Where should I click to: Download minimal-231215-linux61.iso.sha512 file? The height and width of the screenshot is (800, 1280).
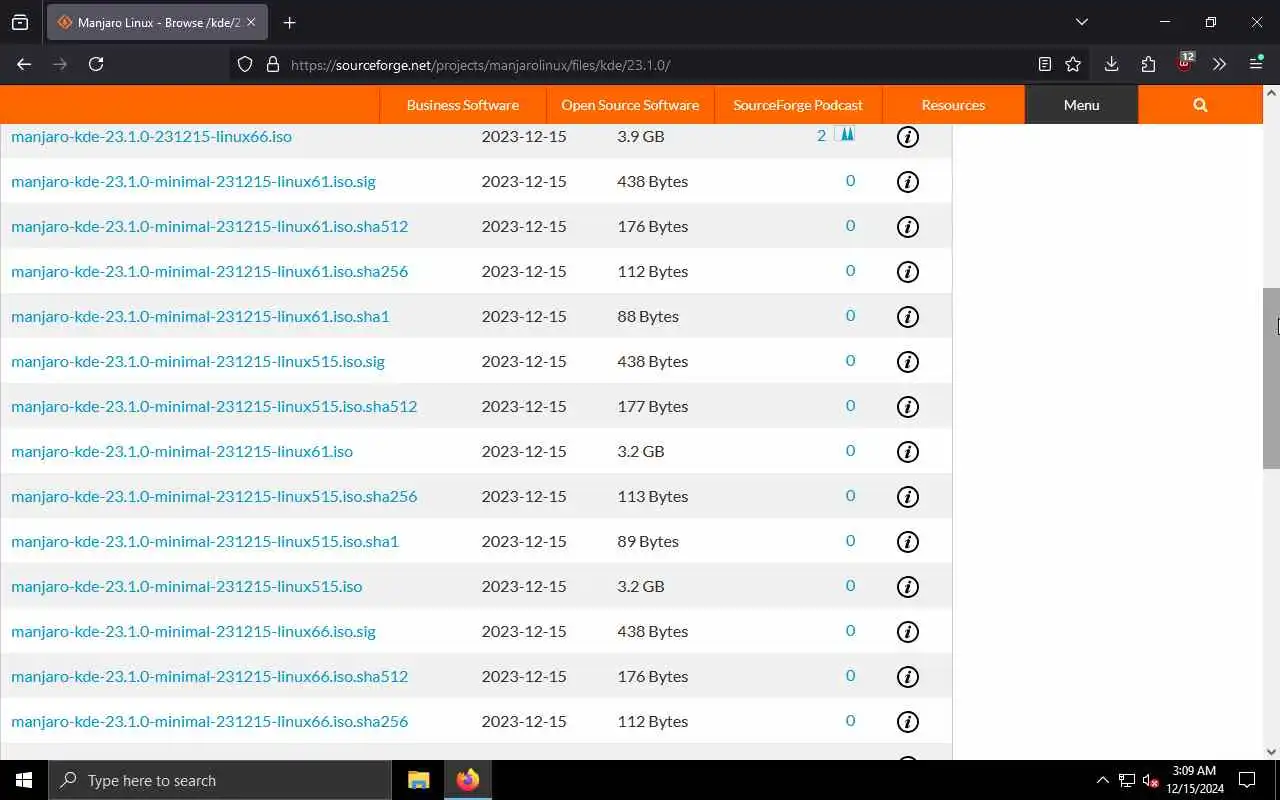coord(209,226)
